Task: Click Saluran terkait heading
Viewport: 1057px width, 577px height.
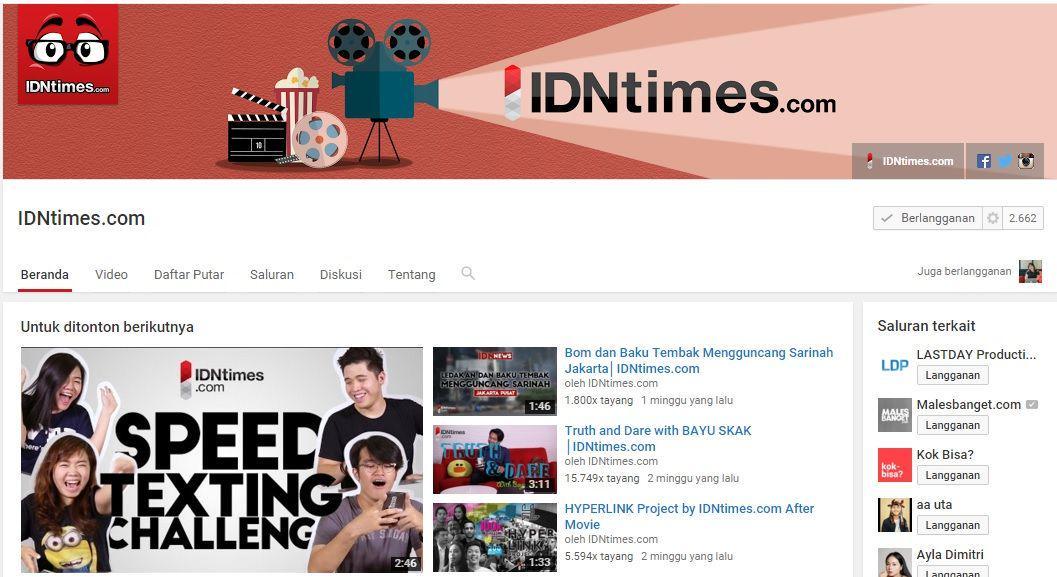Action: [x=926, y=326]
